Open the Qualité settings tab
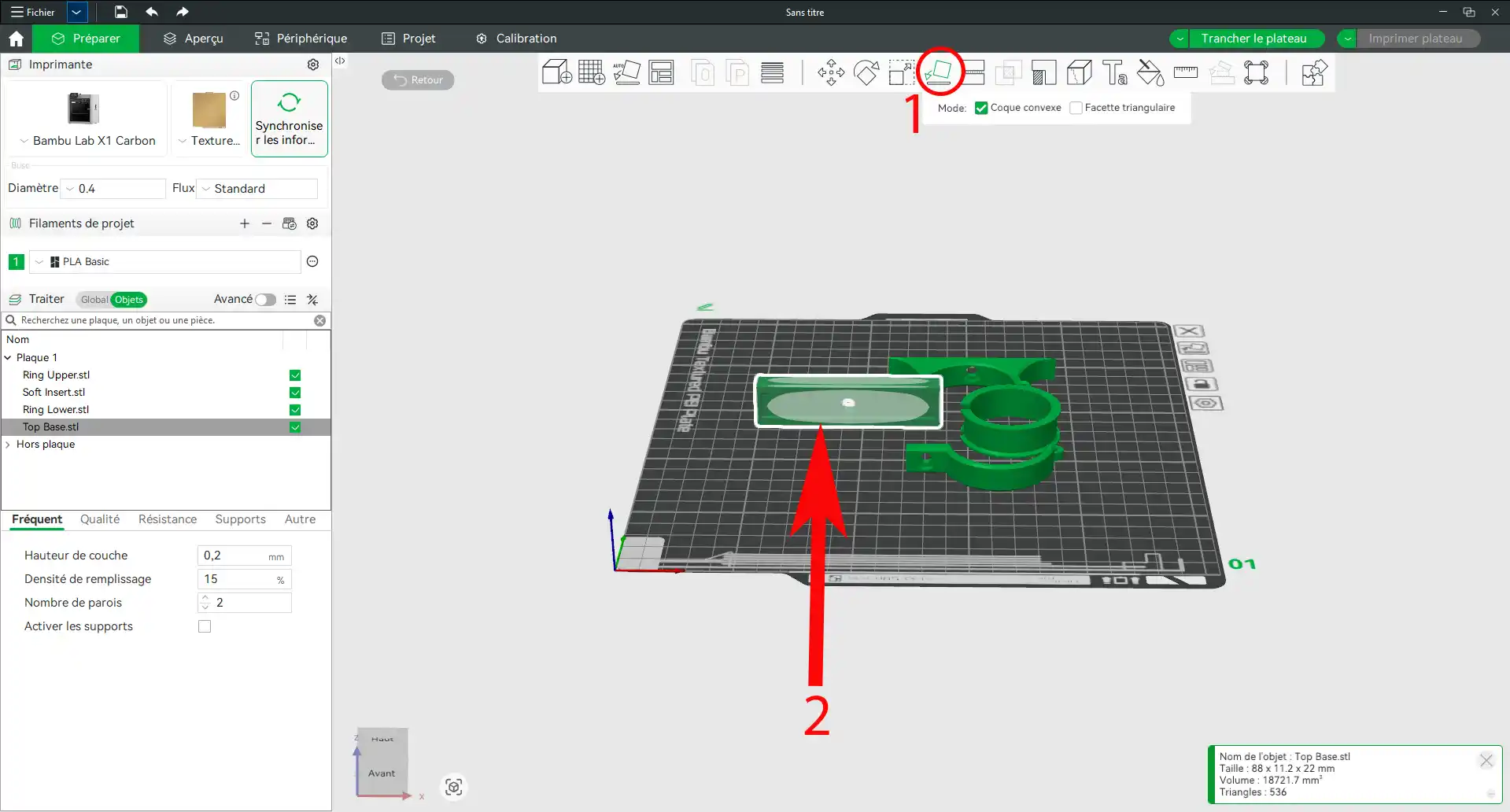1510x812 pixels. pos(100,519)
